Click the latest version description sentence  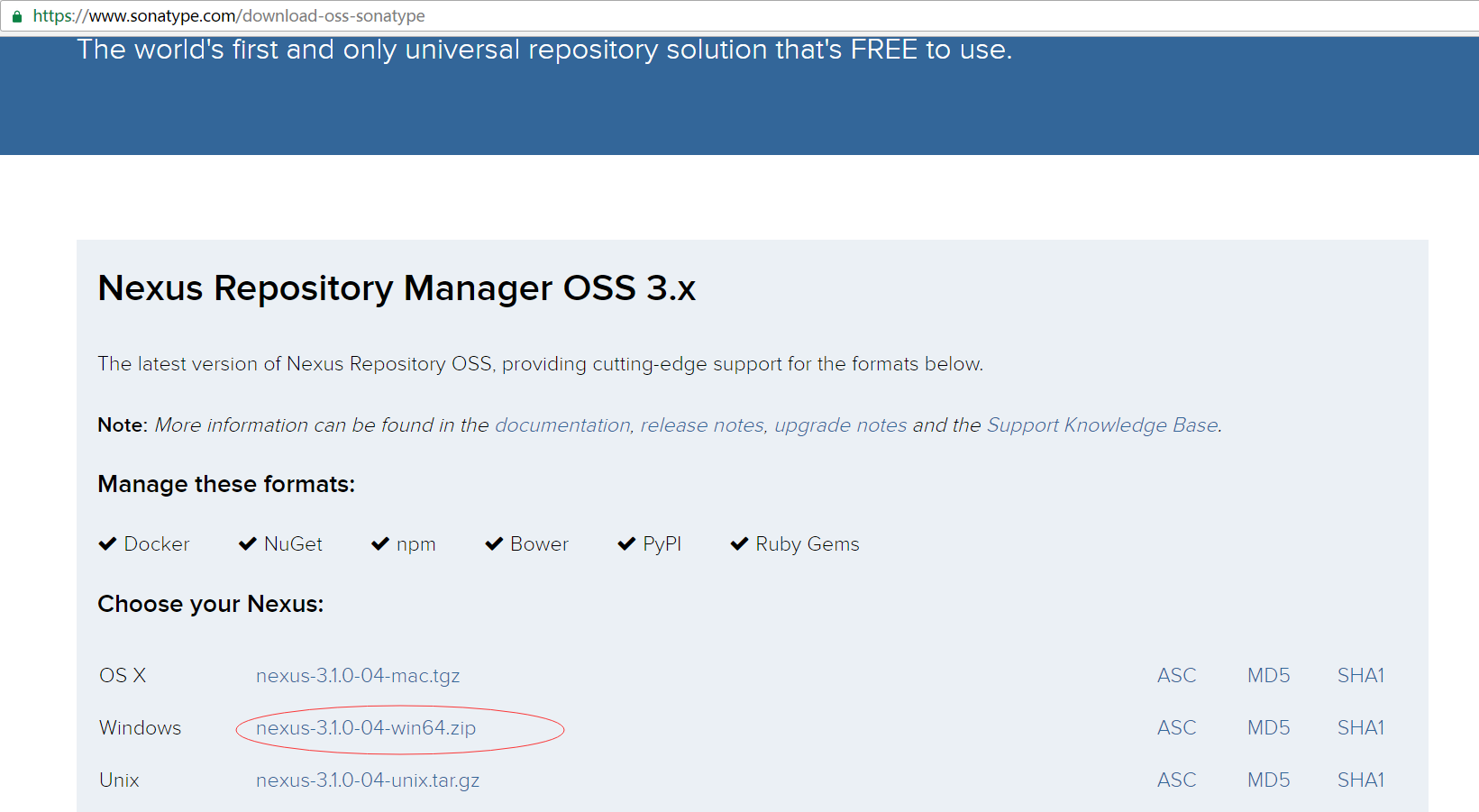point(540,364)
